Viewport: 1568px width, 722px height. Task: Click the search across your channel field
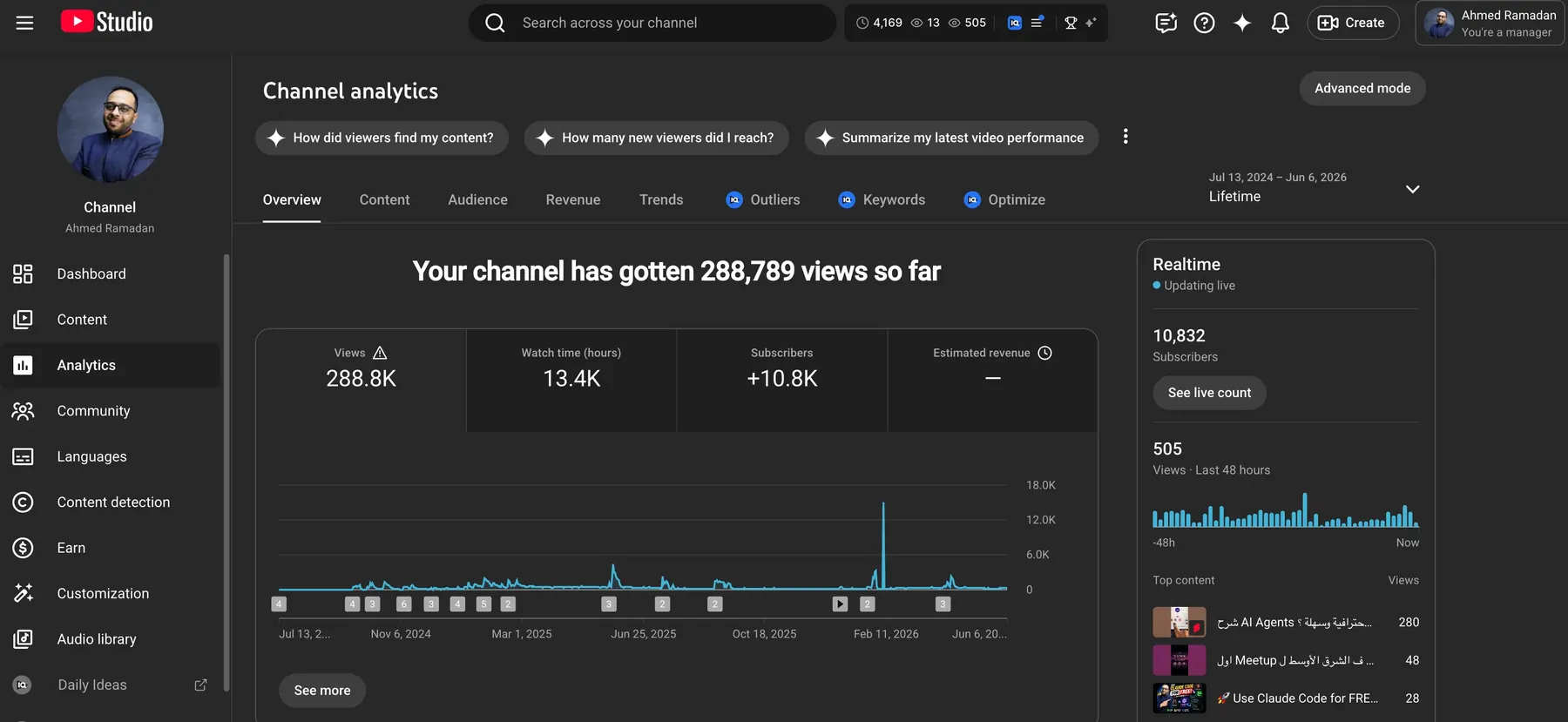652,23
